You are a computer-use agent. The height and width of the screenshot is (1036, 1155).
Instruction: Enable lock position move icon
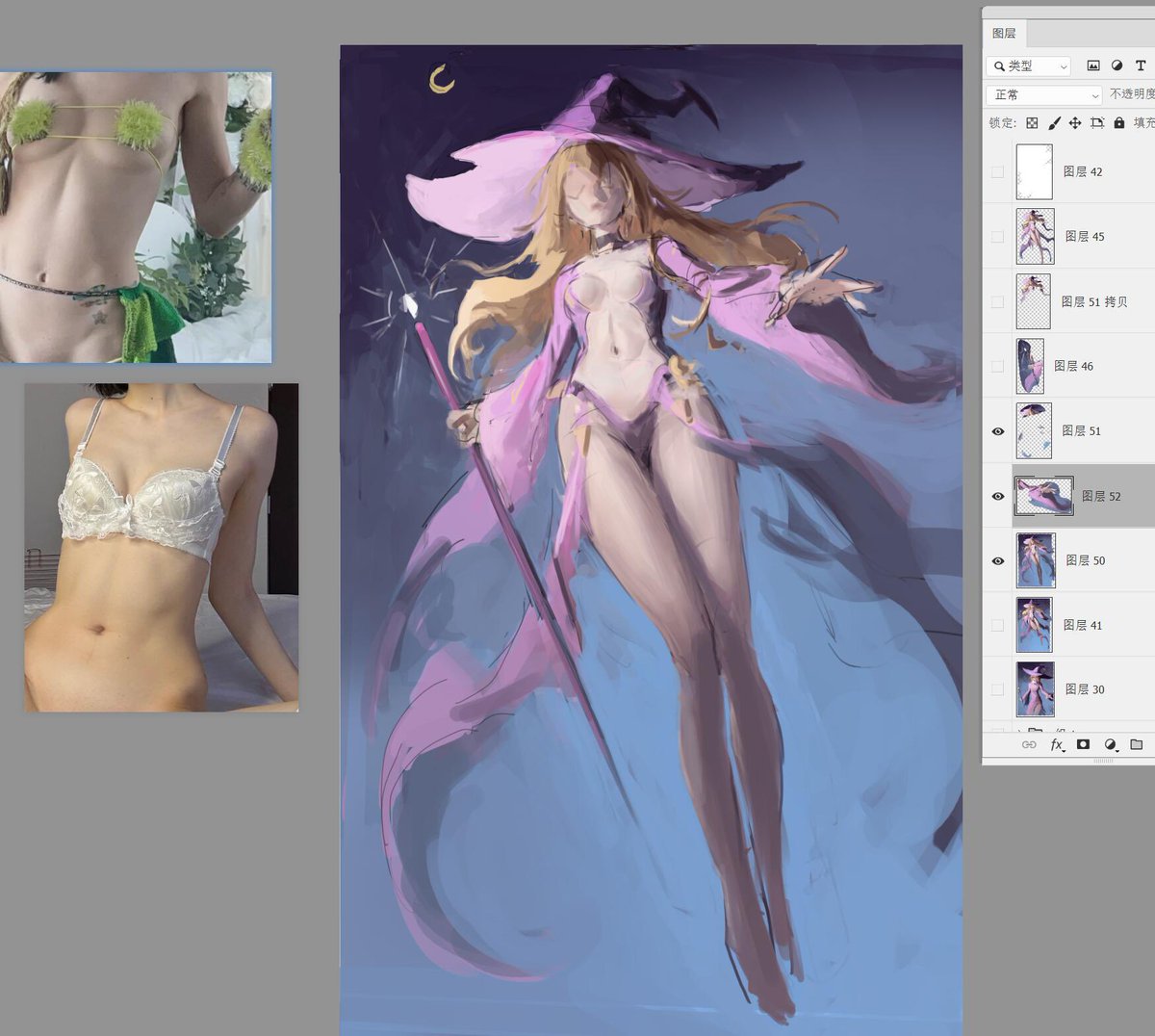1075,123
